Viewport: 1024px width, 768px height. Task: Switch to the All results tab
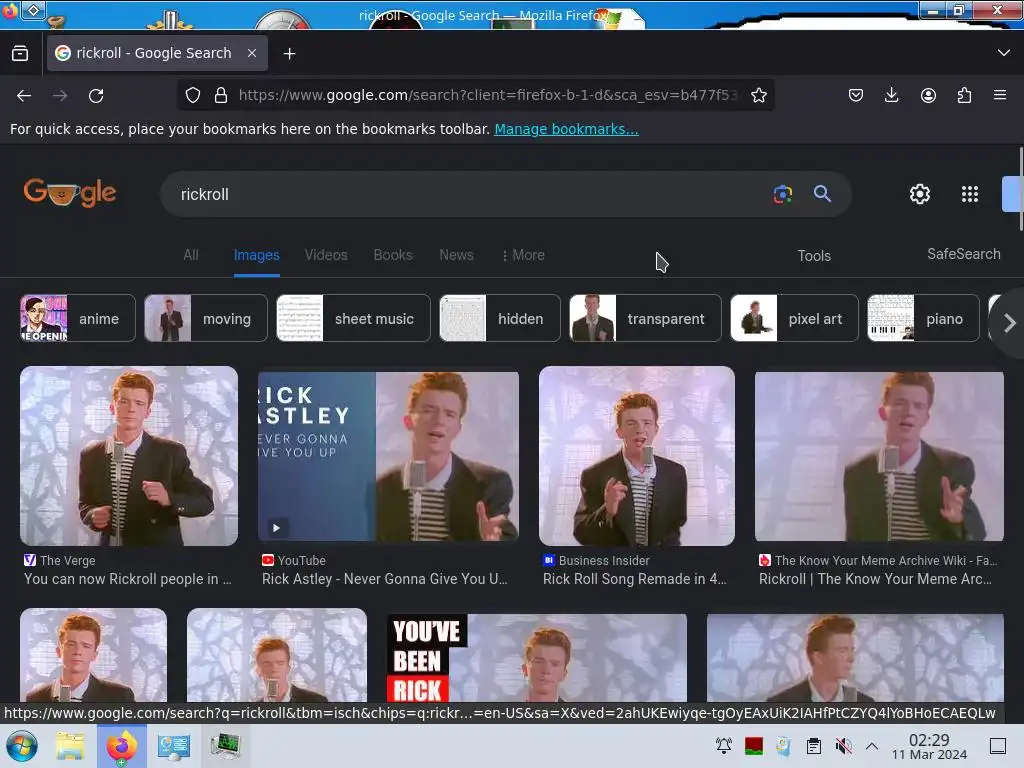click(191, 255)
